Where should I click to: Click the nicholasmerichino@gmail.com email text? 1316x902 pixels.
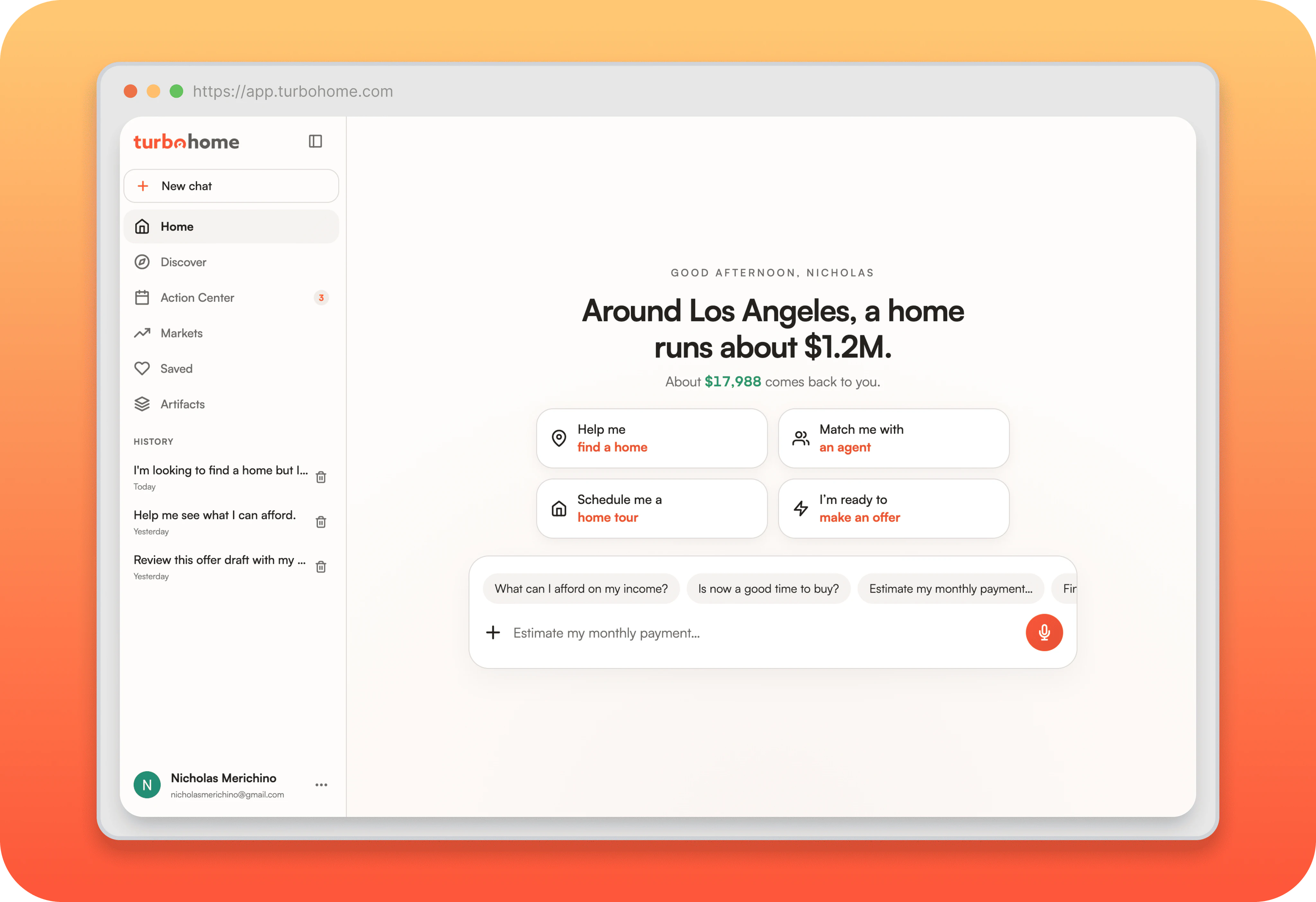227,794
